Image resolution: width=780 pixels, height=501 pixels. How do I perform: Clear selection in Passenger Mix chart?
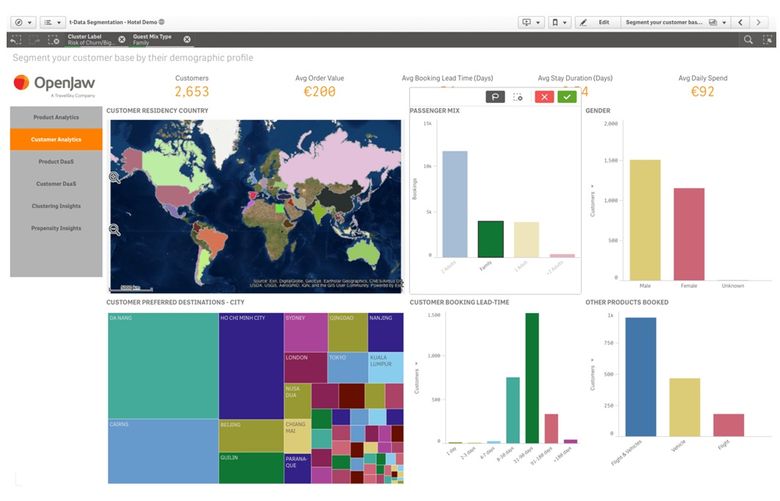pos(518,97)
